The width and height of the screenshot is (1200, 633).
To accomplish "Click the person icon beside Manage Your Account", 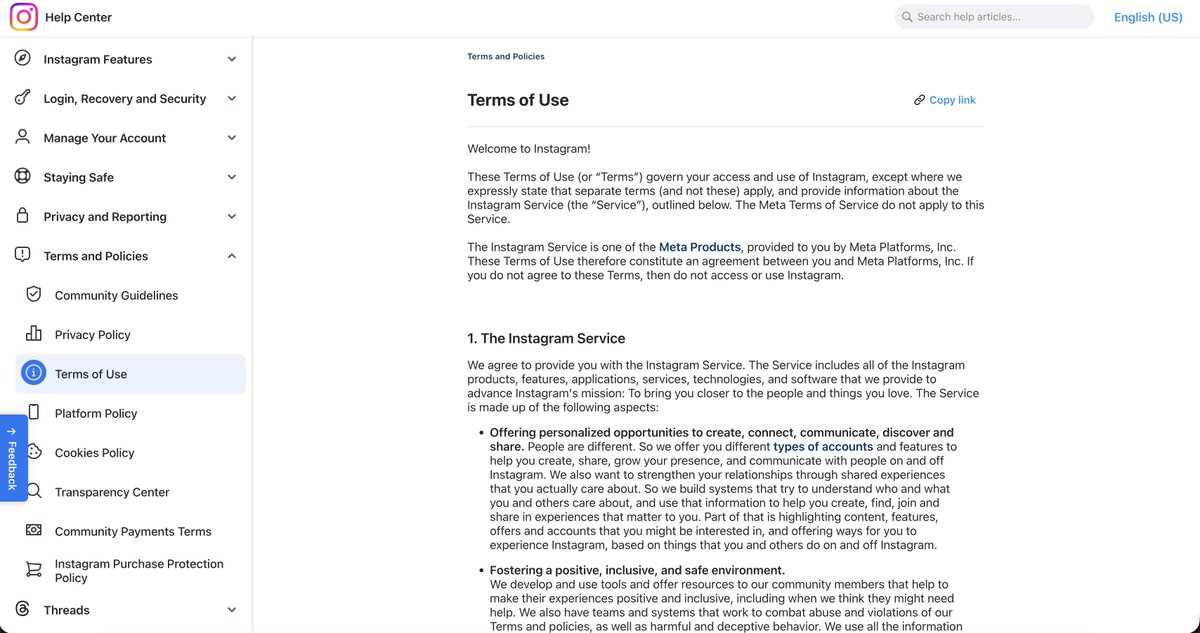I will click(x=23, y=138).
